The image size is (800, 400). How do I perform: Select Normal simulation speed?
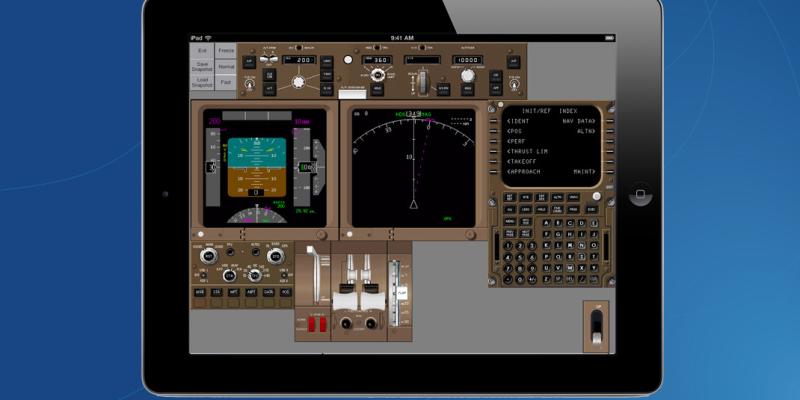click(225, 66)
